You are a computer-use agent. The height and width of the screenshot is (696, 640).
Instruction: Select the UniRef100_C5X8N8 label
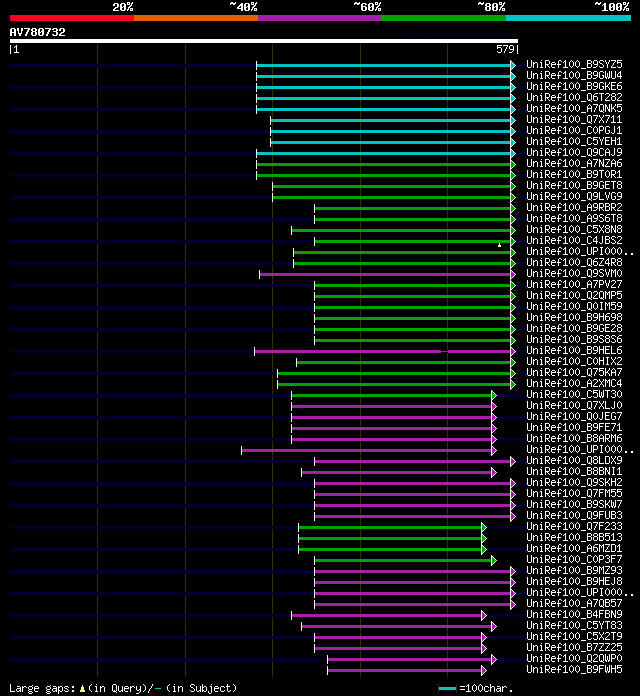[x=574, y=229]
